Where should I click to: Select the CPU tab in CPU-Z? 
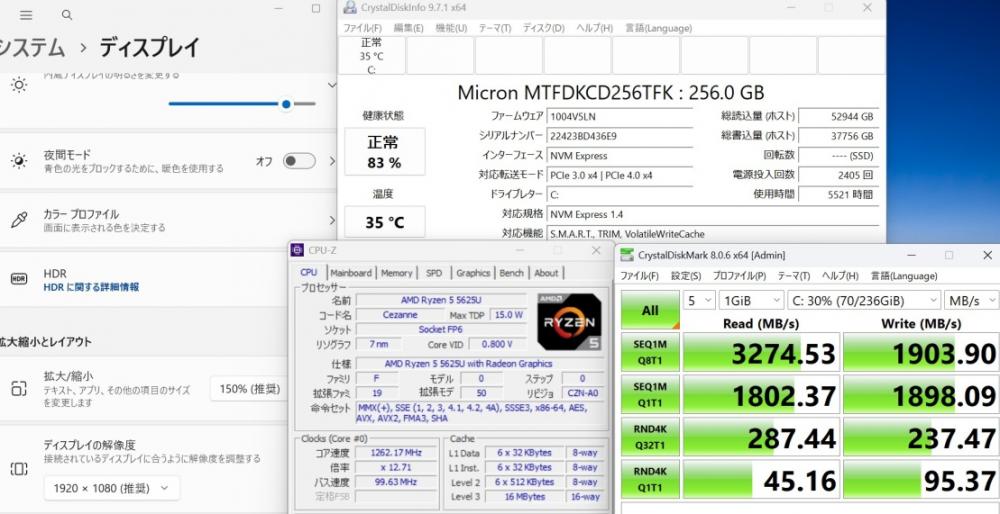[309, 273]
